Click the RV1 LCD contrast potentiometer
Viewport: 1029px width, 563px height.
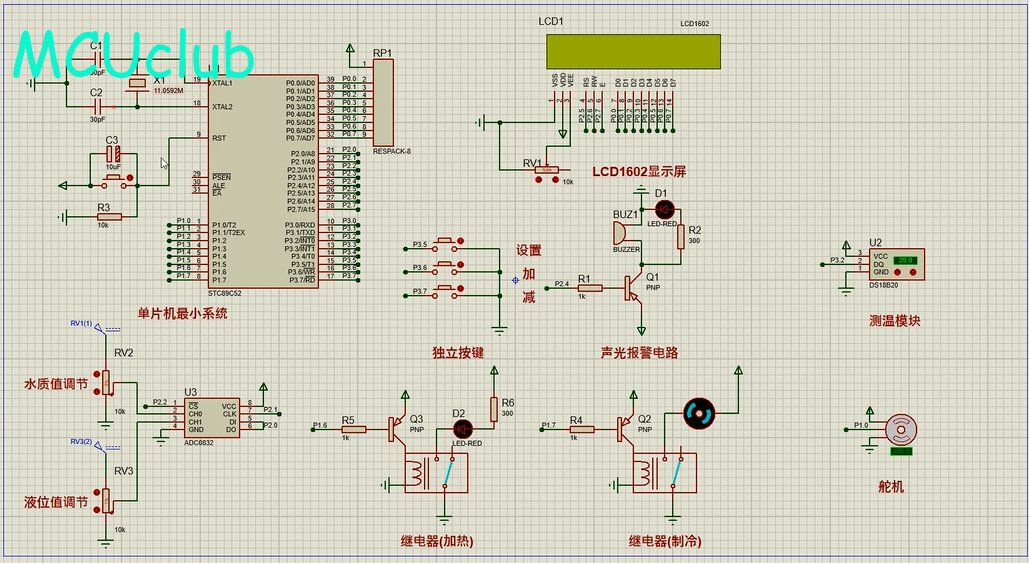(x=546, y=170)
